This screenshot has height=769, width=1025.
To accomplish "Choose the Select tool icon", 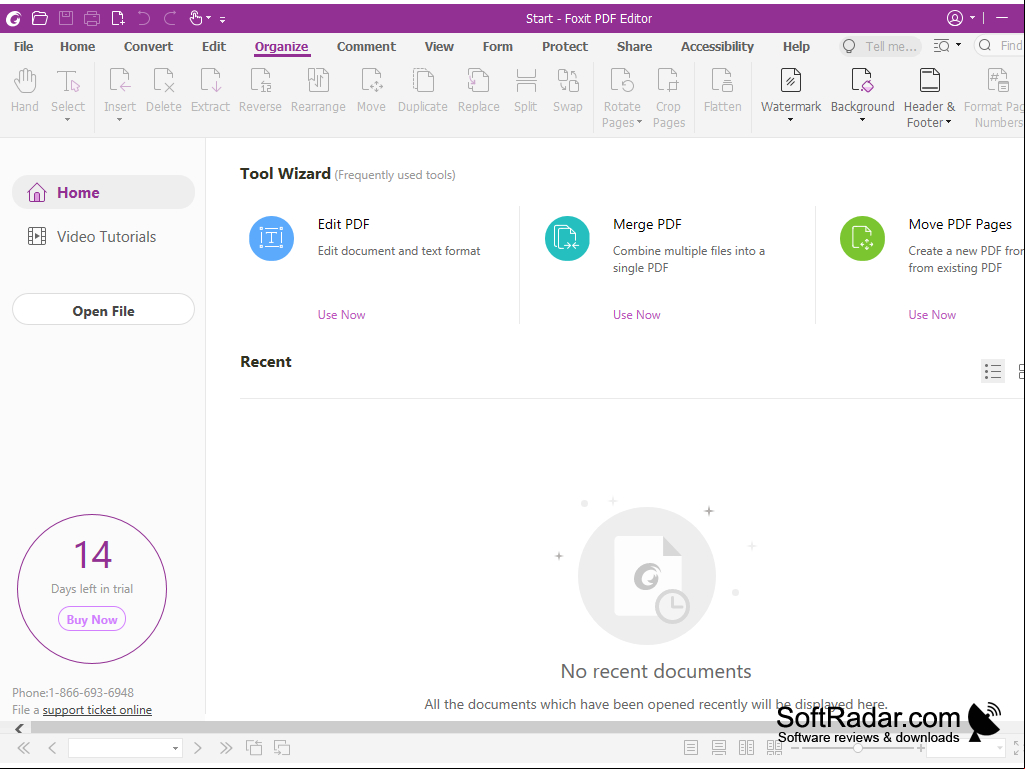I will point(68,81).
